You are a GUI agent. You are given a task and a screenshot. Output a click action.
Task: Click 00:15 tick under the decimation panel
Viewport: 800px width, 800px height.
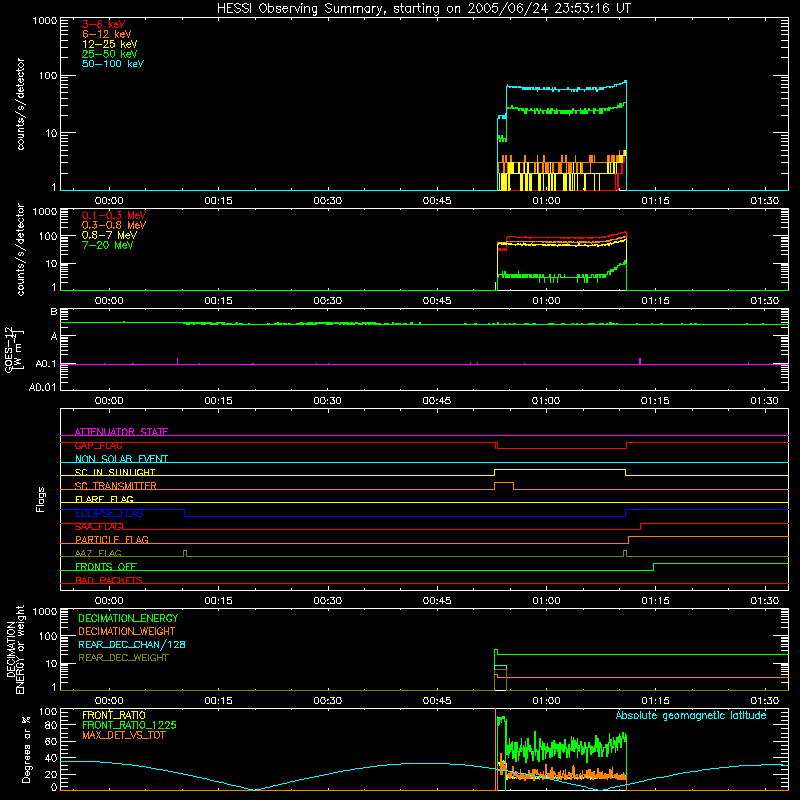pyautogui.click(x=218, y=701)
